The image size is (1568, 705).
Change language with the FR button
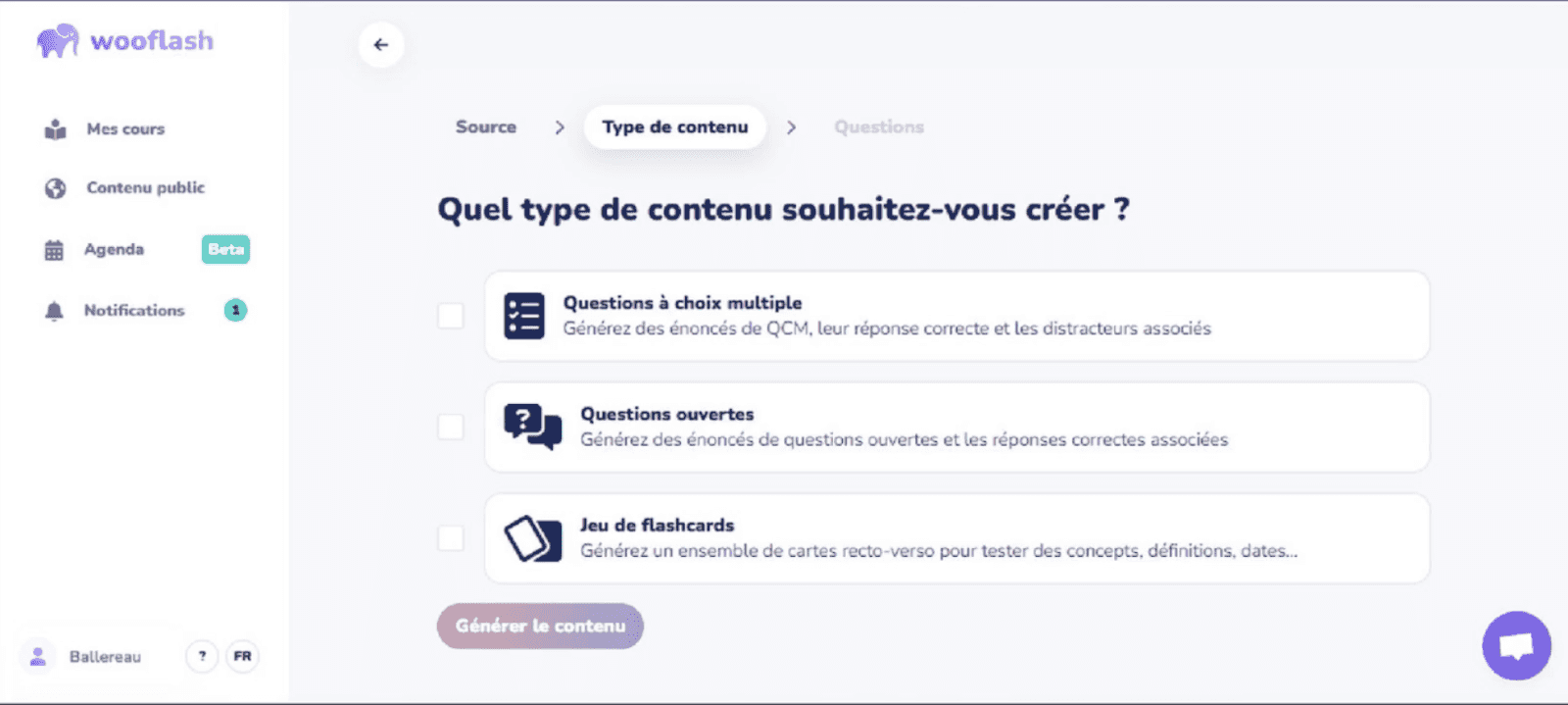pyautogui.click(x=242, y=656)
